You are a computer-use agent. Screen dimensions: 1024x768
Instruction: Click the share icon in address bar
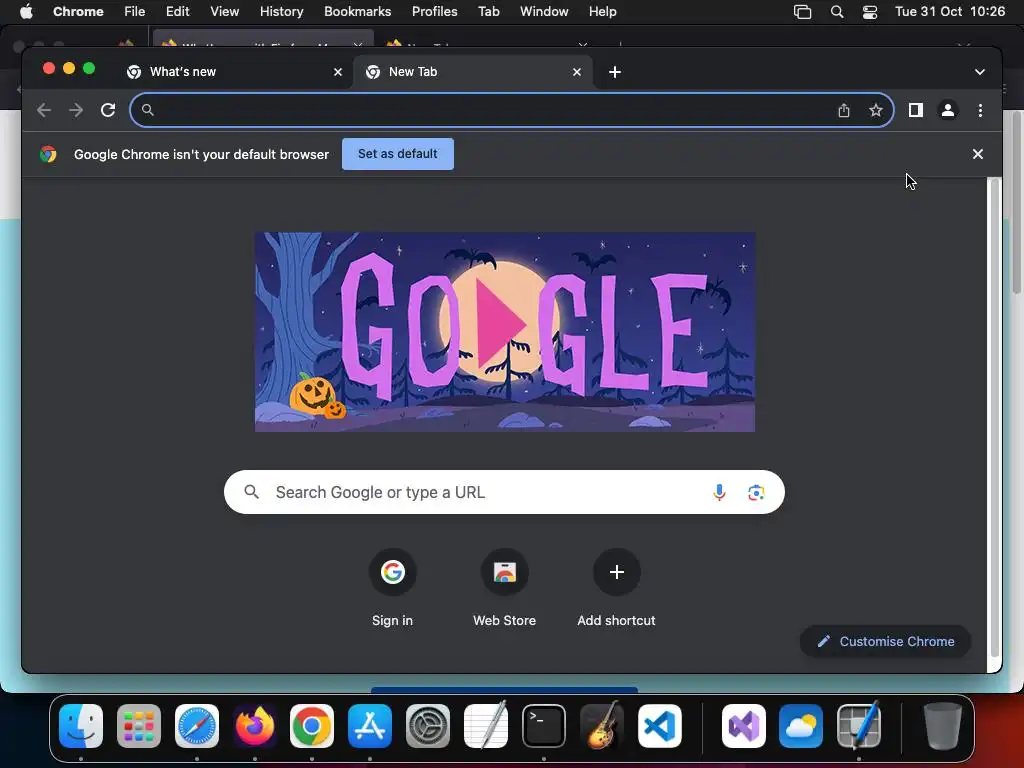coord(844,110)
